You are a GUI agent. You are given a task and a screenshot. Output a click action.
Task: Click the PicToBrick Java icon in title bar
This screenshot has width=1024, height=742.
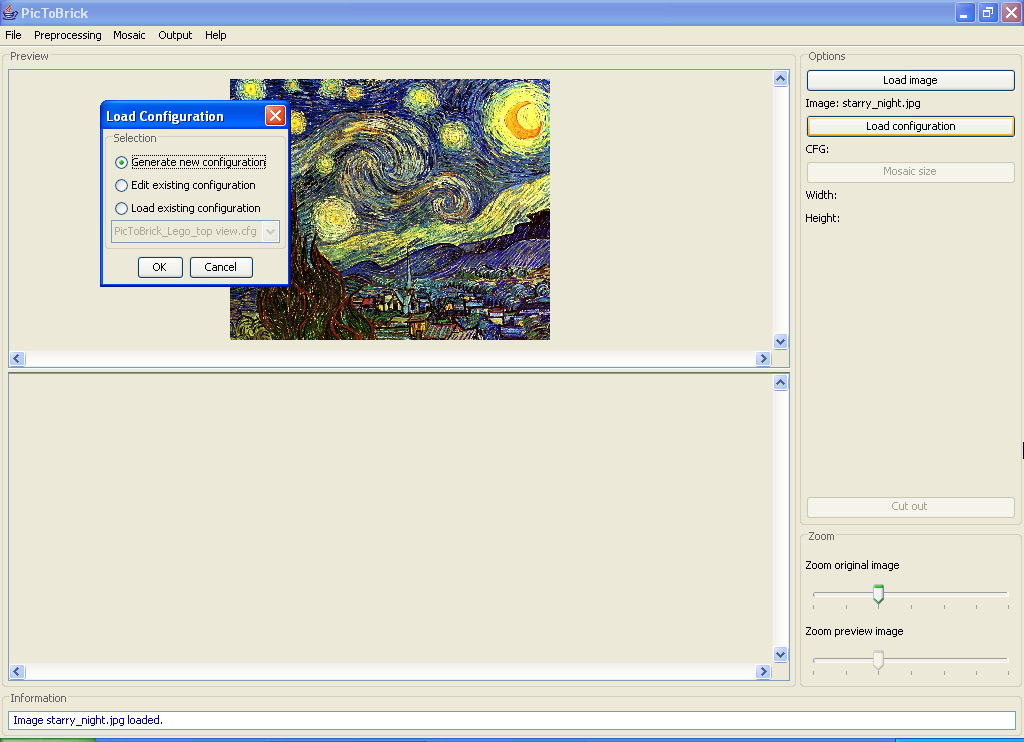[10, 13]
